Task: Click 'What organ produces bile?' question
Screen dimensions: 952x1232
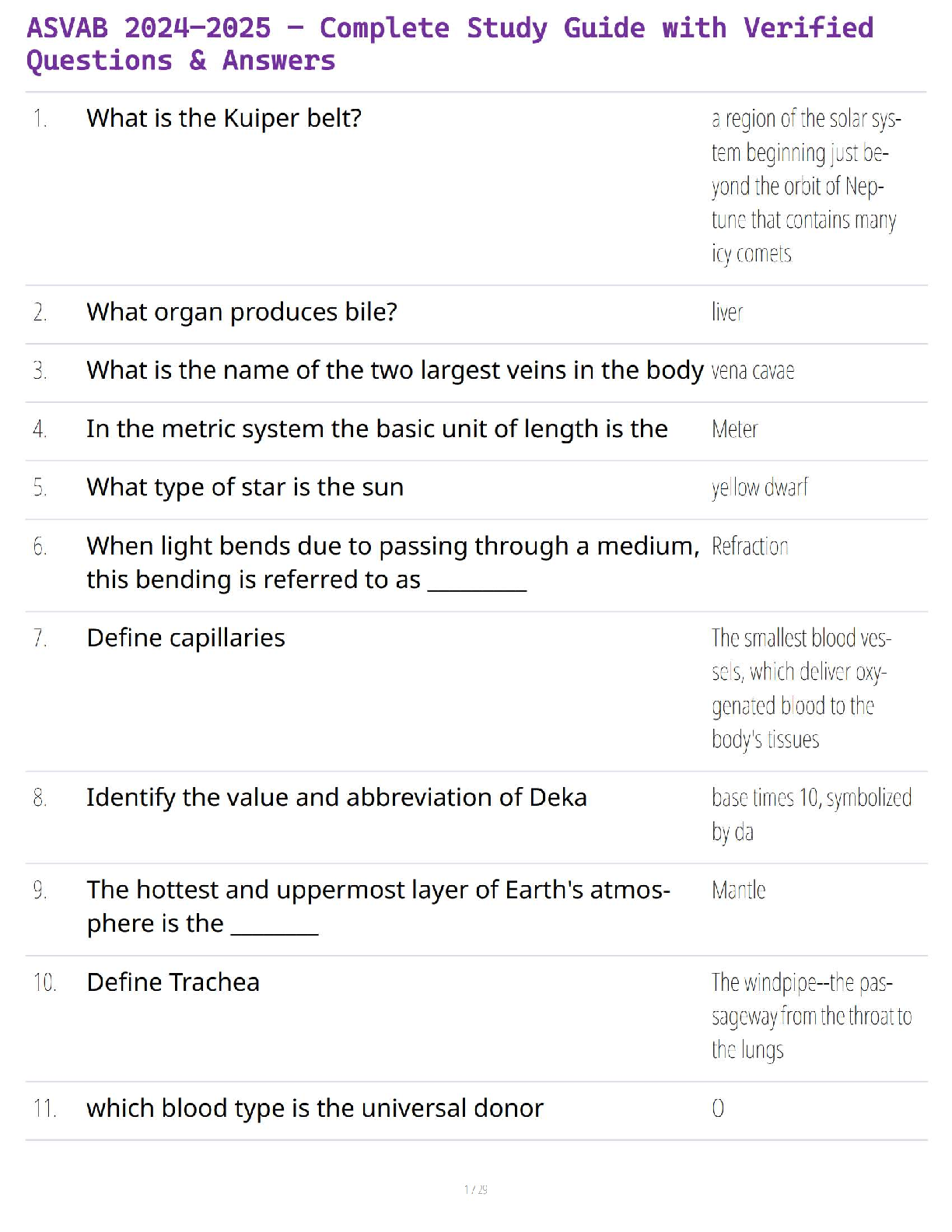Action: click(242, 312)
